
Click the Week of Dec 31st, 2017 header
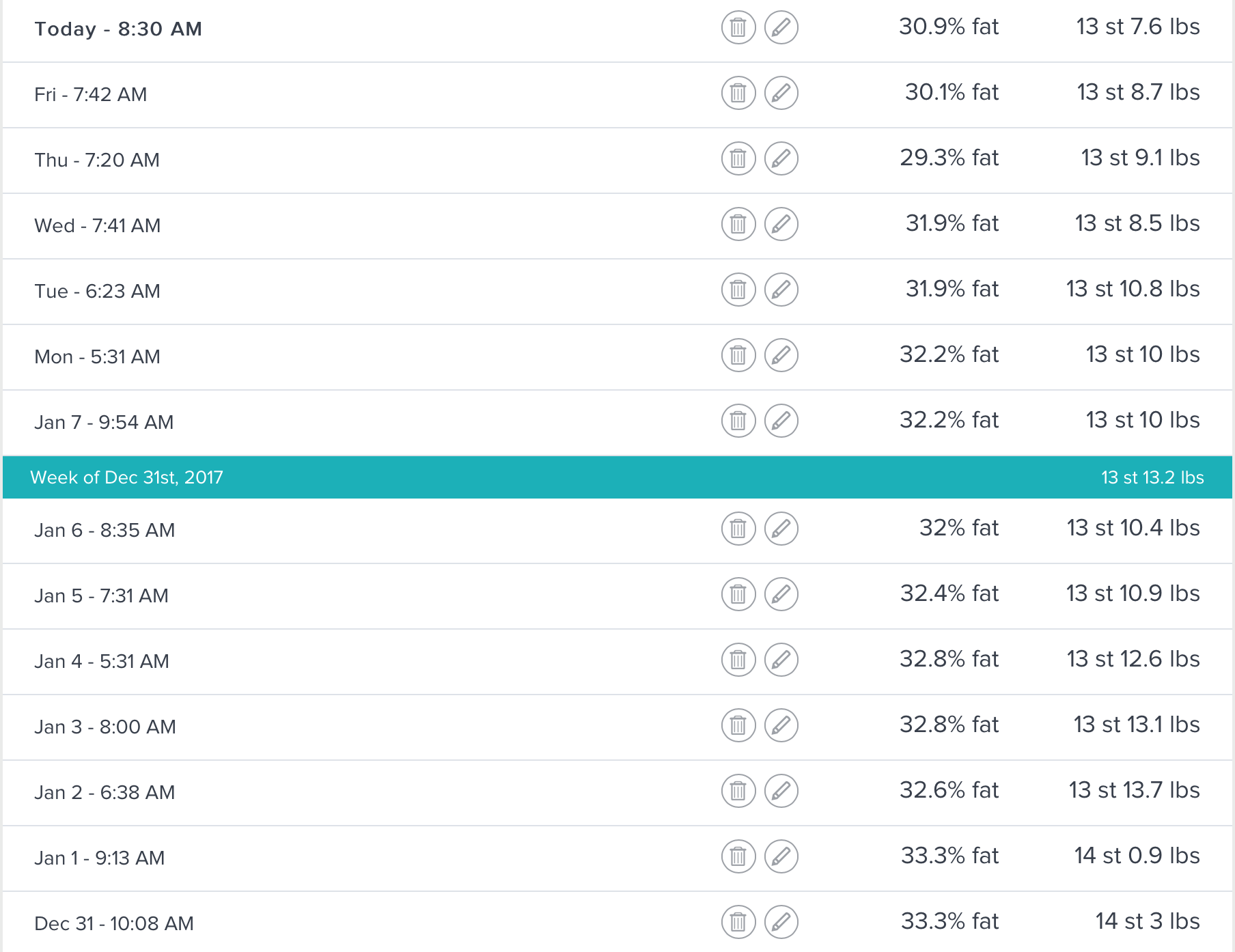point(127,477)
